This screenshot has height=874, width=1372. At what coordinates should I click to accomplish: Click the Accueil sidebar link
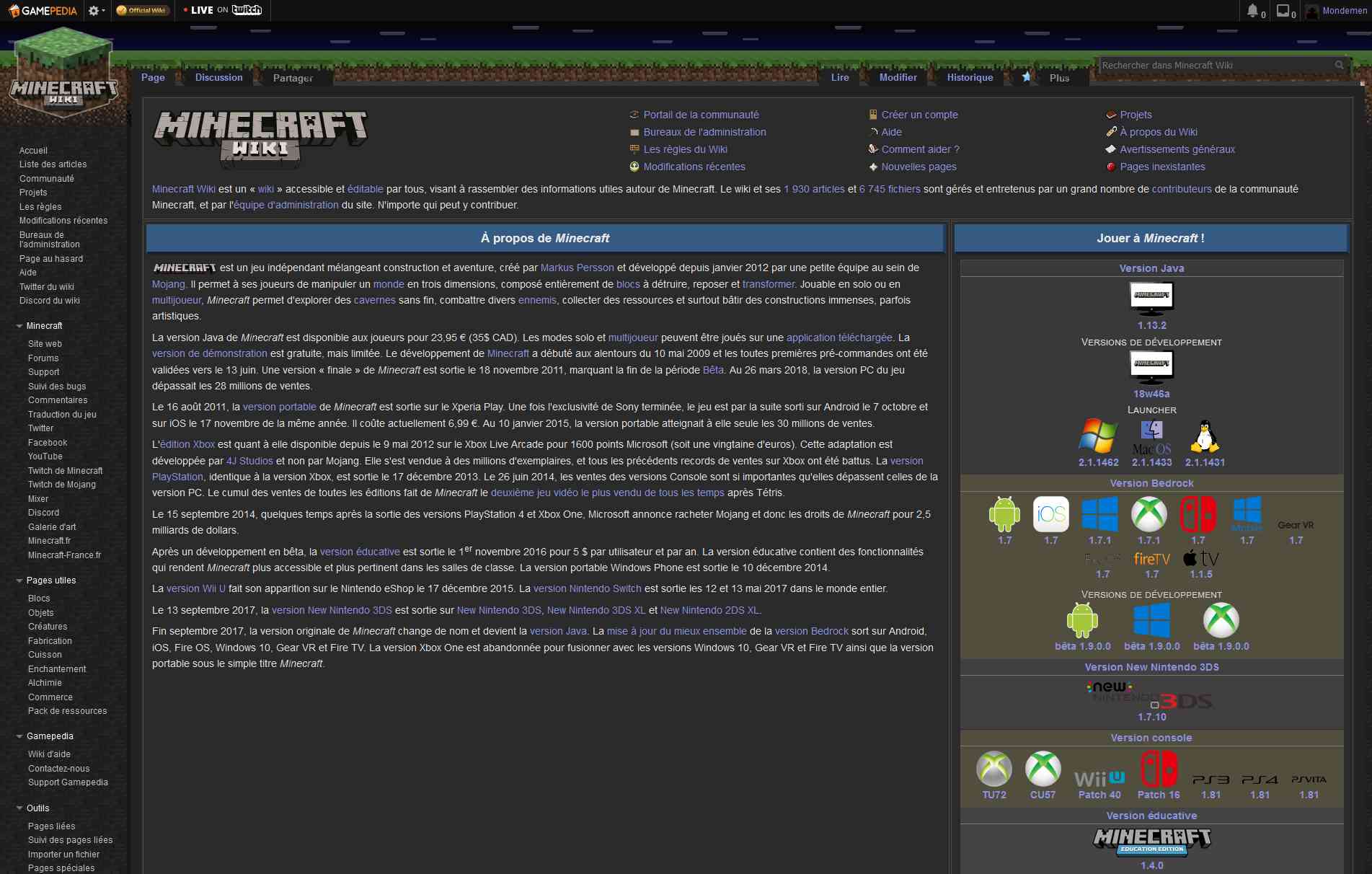[x=33, y=151]
